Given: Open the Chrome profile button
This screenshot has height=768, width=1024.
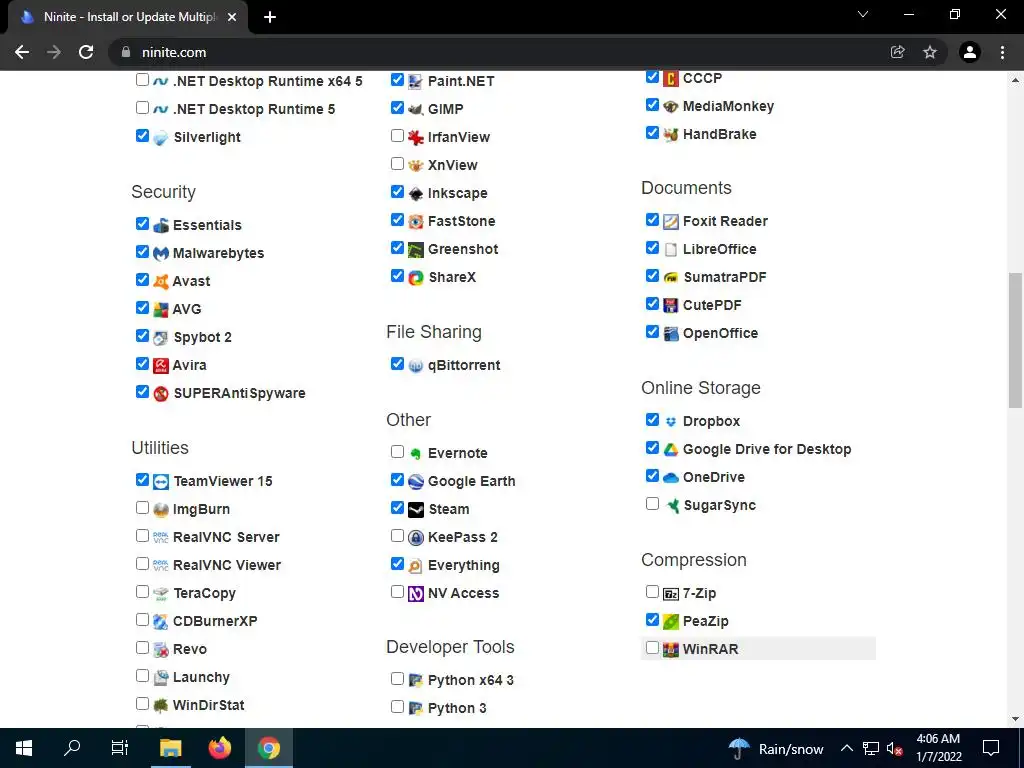Looking at the screenshot, I should (970, 52).
